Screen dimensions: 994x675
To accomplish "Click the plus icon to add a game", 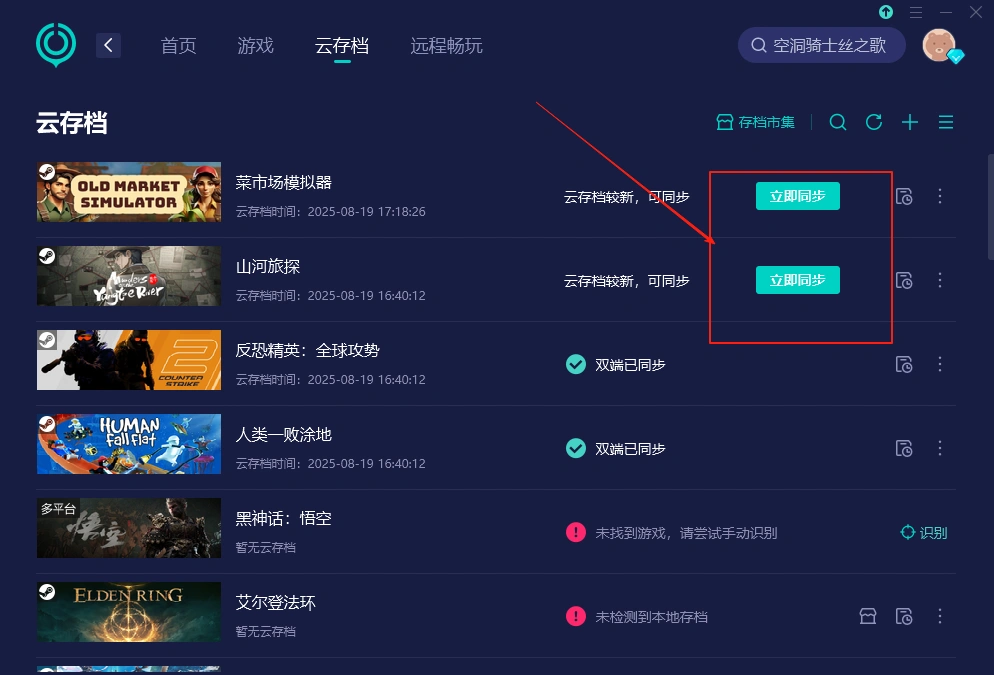I will point(910,122).
